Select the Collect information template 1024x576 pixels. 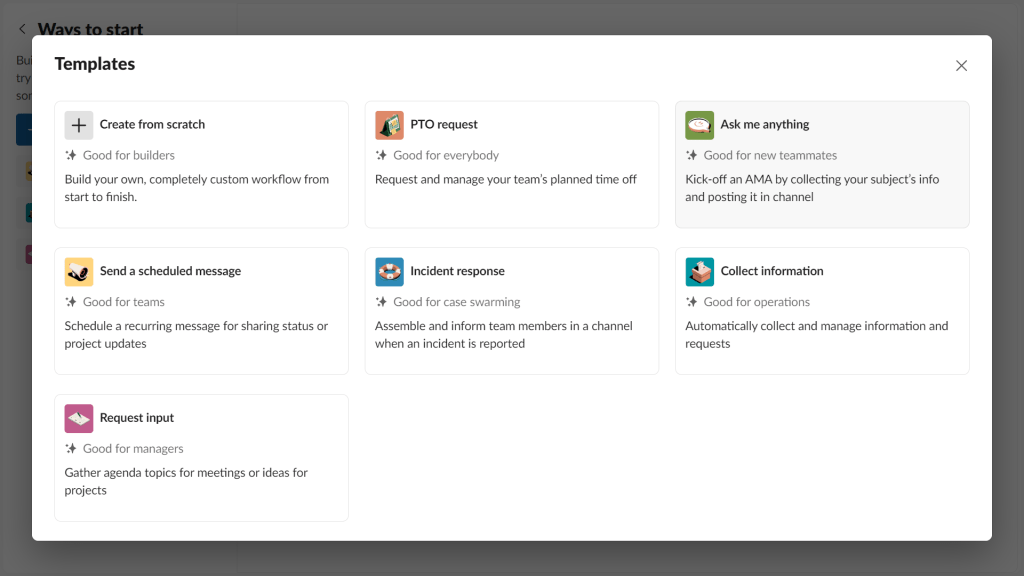coord(822,311)
